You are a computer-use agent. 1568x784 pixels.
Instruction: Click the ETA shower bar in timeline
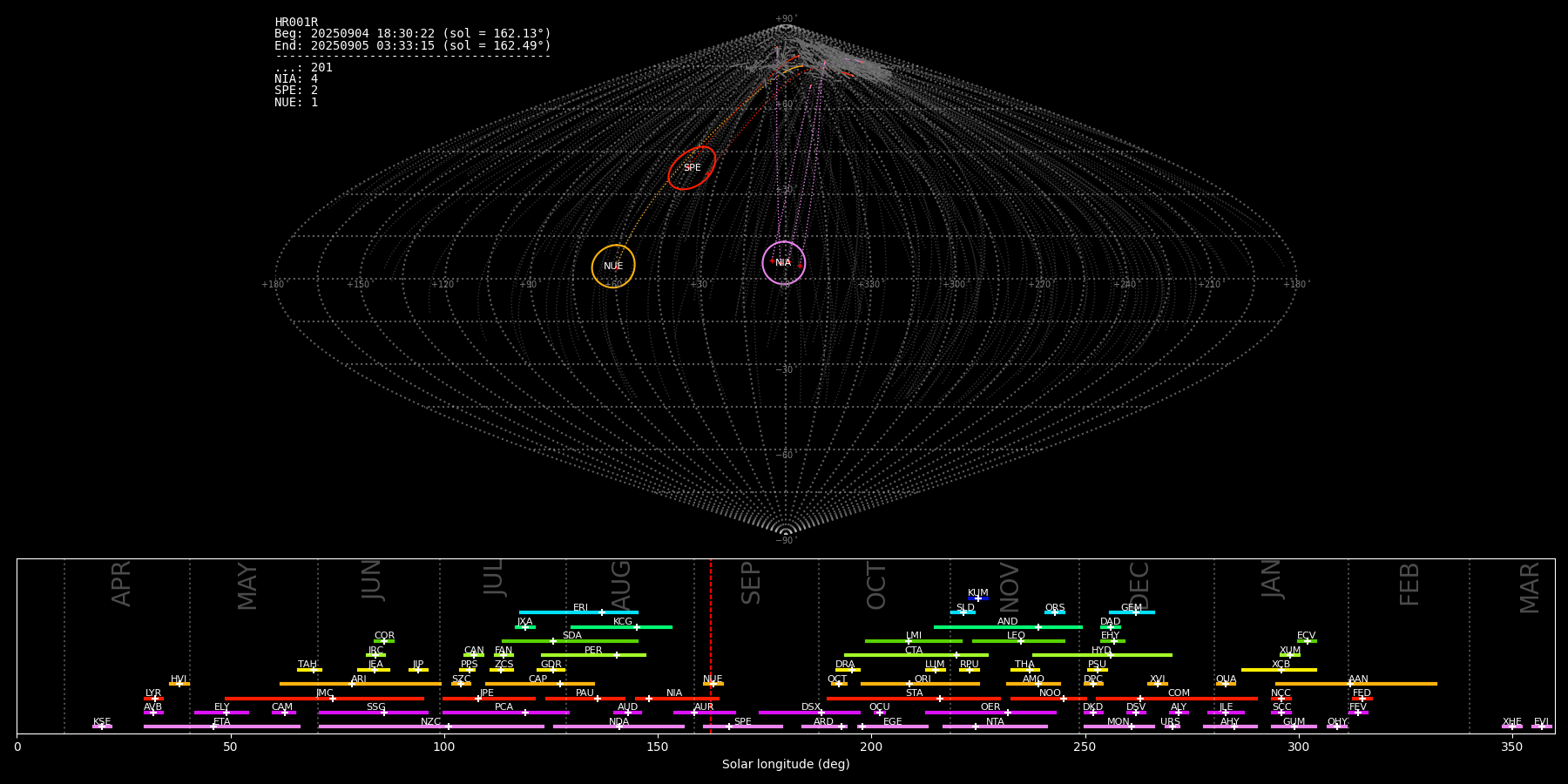[x=222, y=727]
